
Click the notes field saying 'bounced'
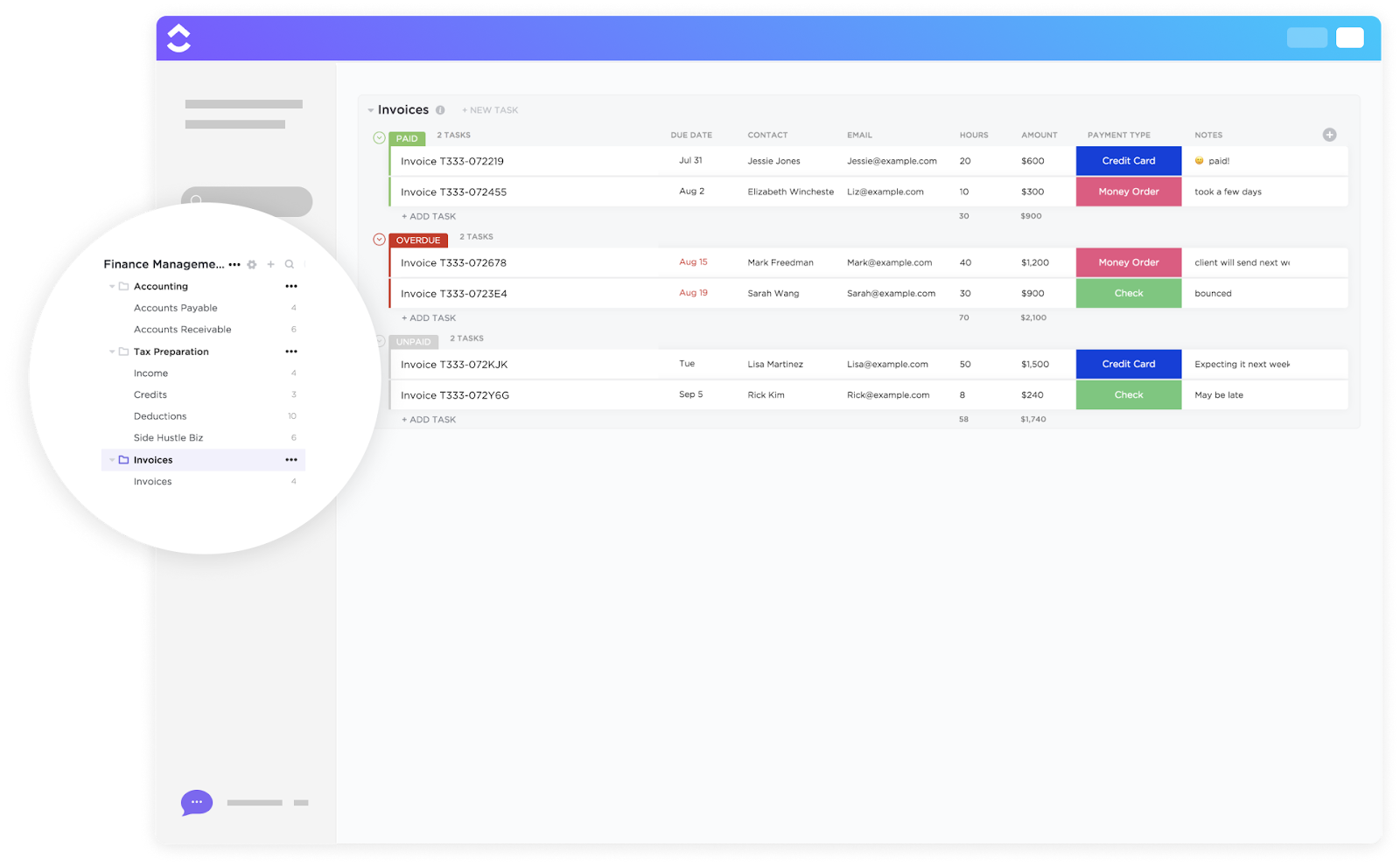(1213, 293)
